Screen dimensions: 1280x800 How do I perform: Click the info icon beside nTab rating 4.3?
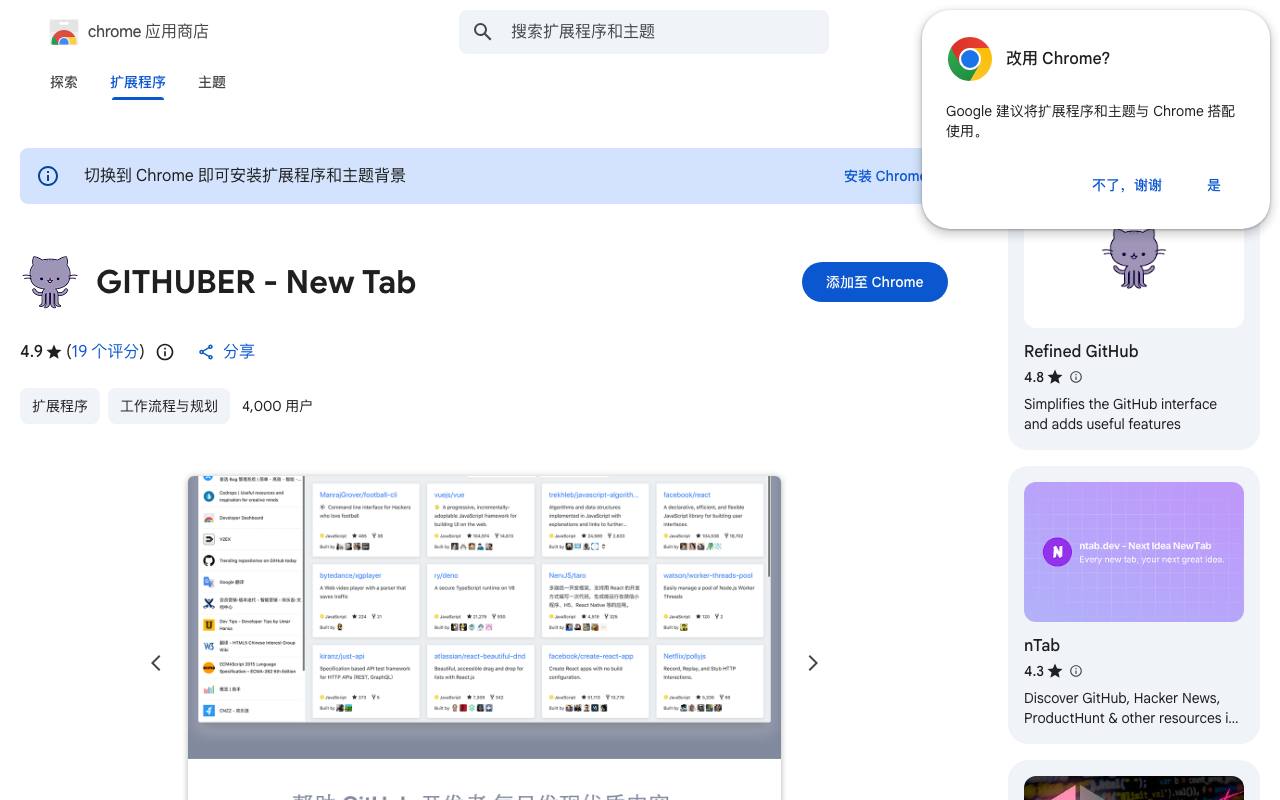(1076, 671)
